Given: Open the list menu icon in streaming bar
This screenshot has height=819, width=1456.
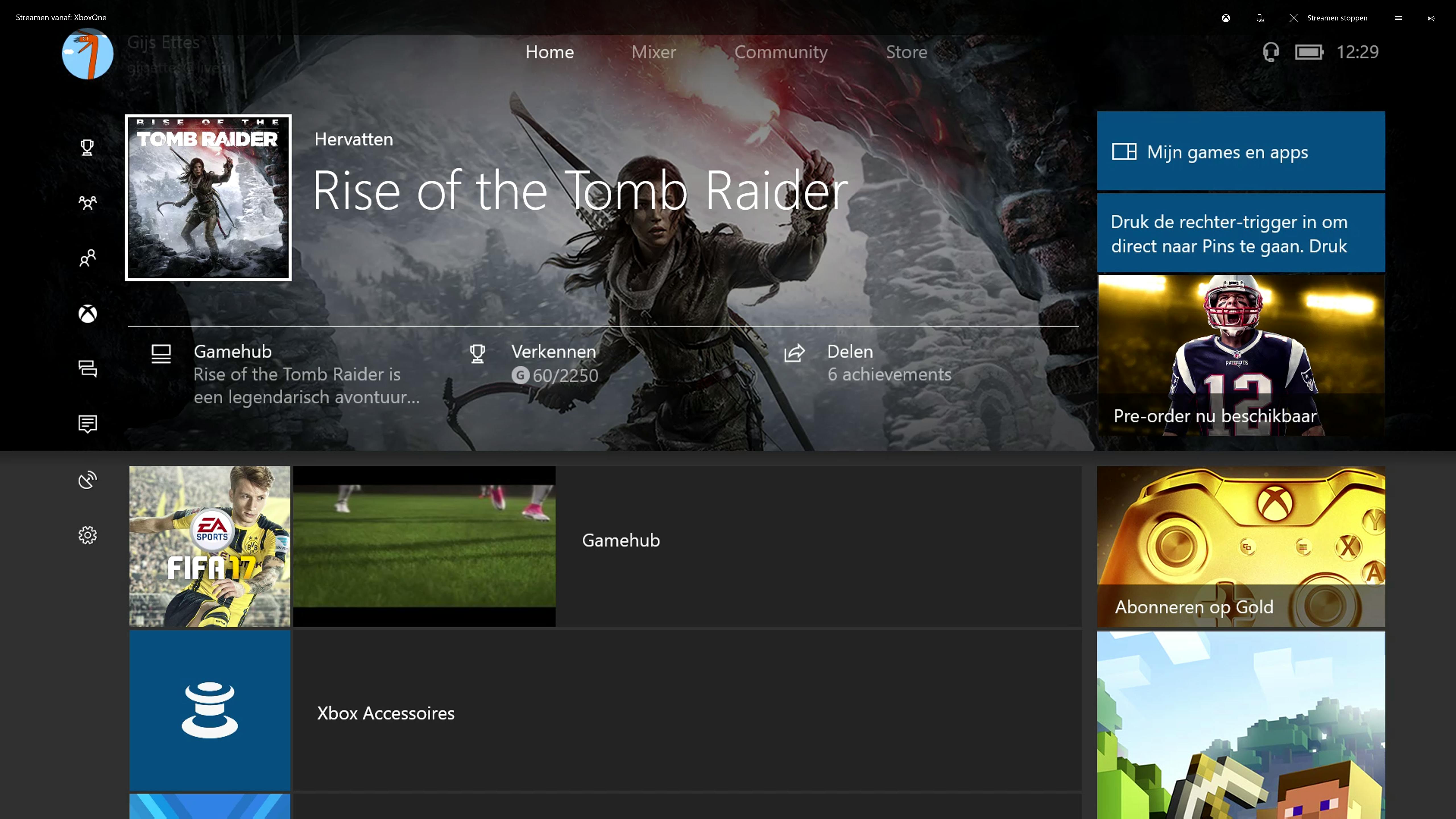Looking at the screenshot, I should 1398,18.
